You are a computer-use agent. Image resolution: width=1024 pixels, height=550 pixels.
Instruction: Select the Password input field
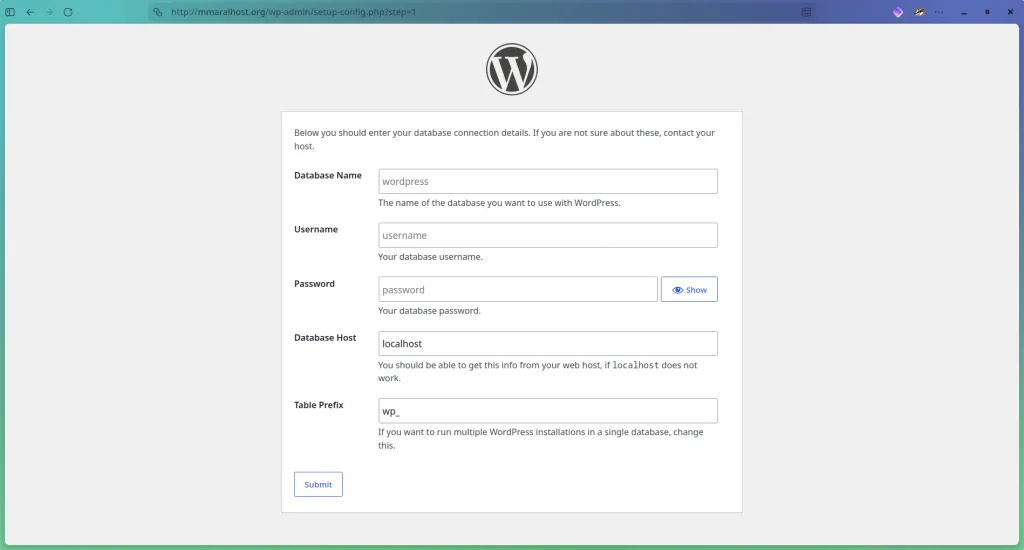517,289
